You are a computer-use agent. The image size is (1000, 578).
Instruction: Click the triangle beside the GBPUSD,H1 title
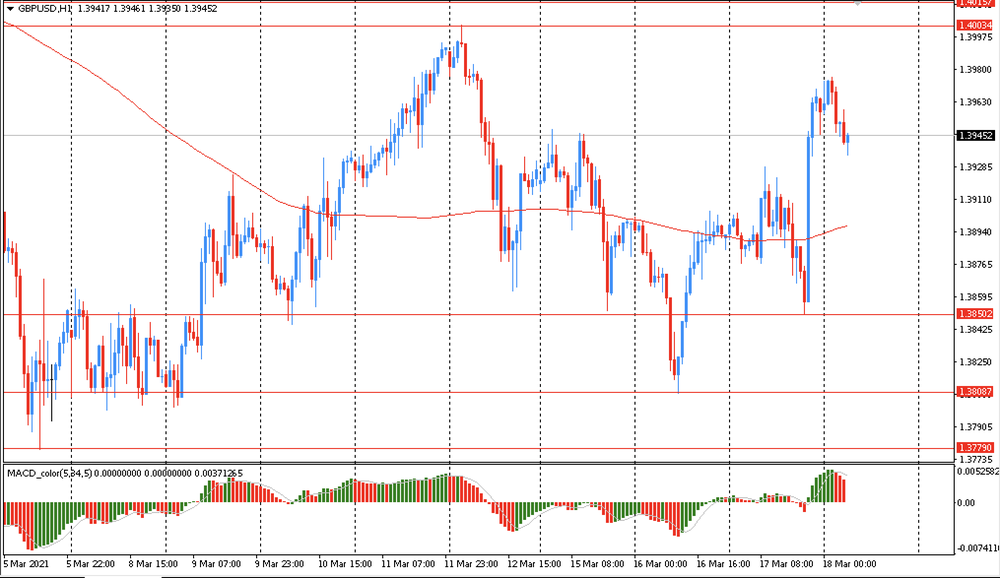click(9, 8)
